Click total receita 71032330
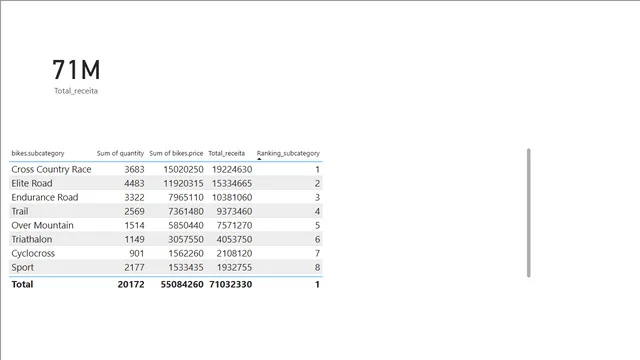Viewport: 640px width, 360px height. 231,284
